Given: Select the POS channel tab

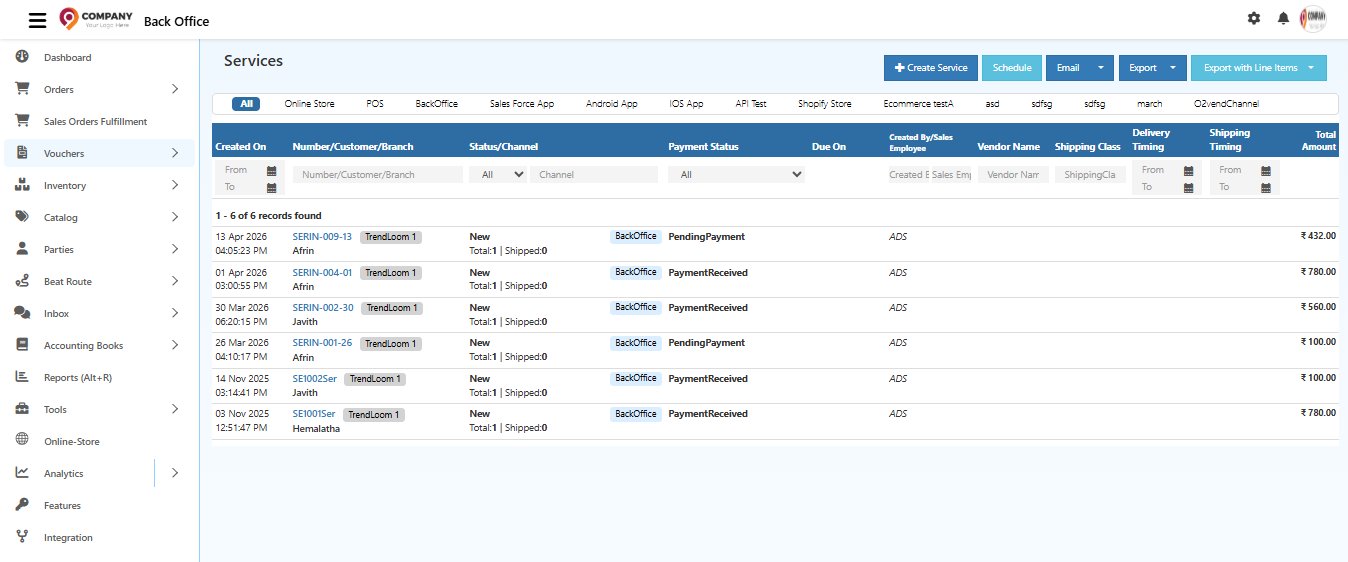Looking at the screenshot, I should (x=375, y=104).
